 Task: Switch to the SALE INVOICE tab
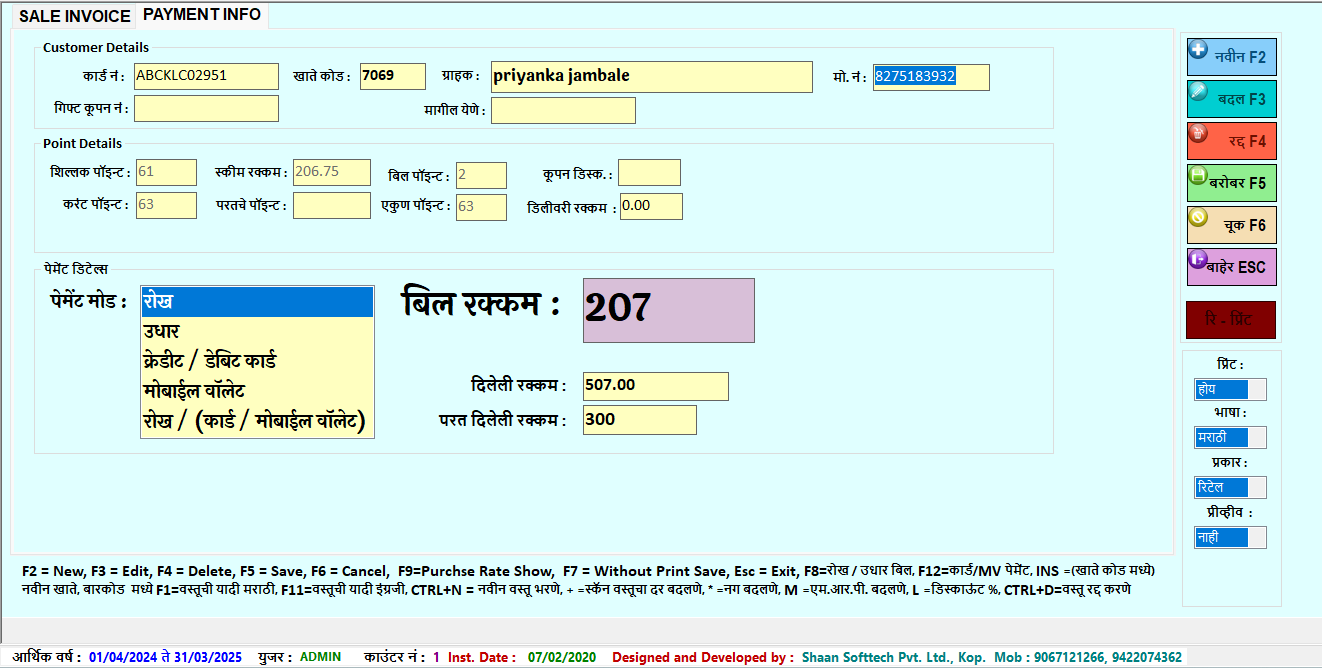coord(75,16)
